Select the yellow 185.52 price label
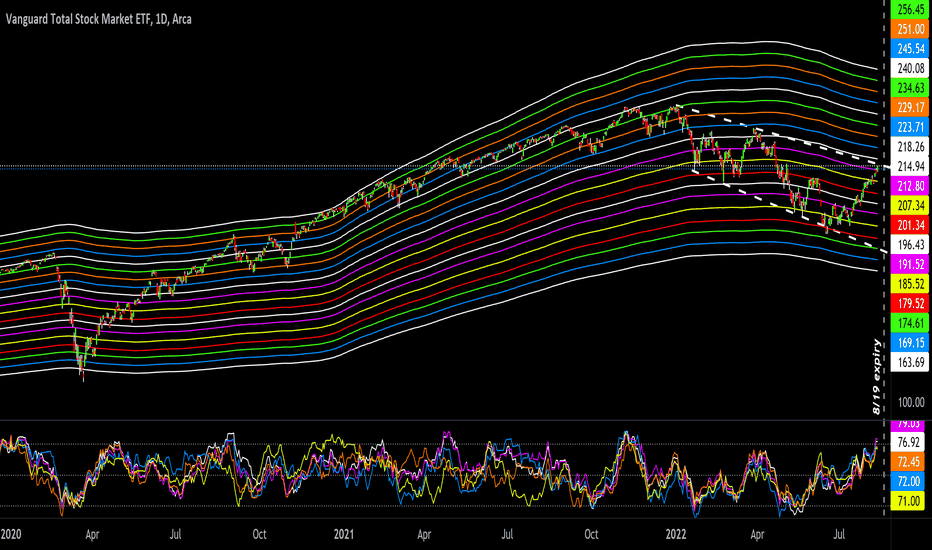Viewport: 932px width, 550px height. [911, 284]
